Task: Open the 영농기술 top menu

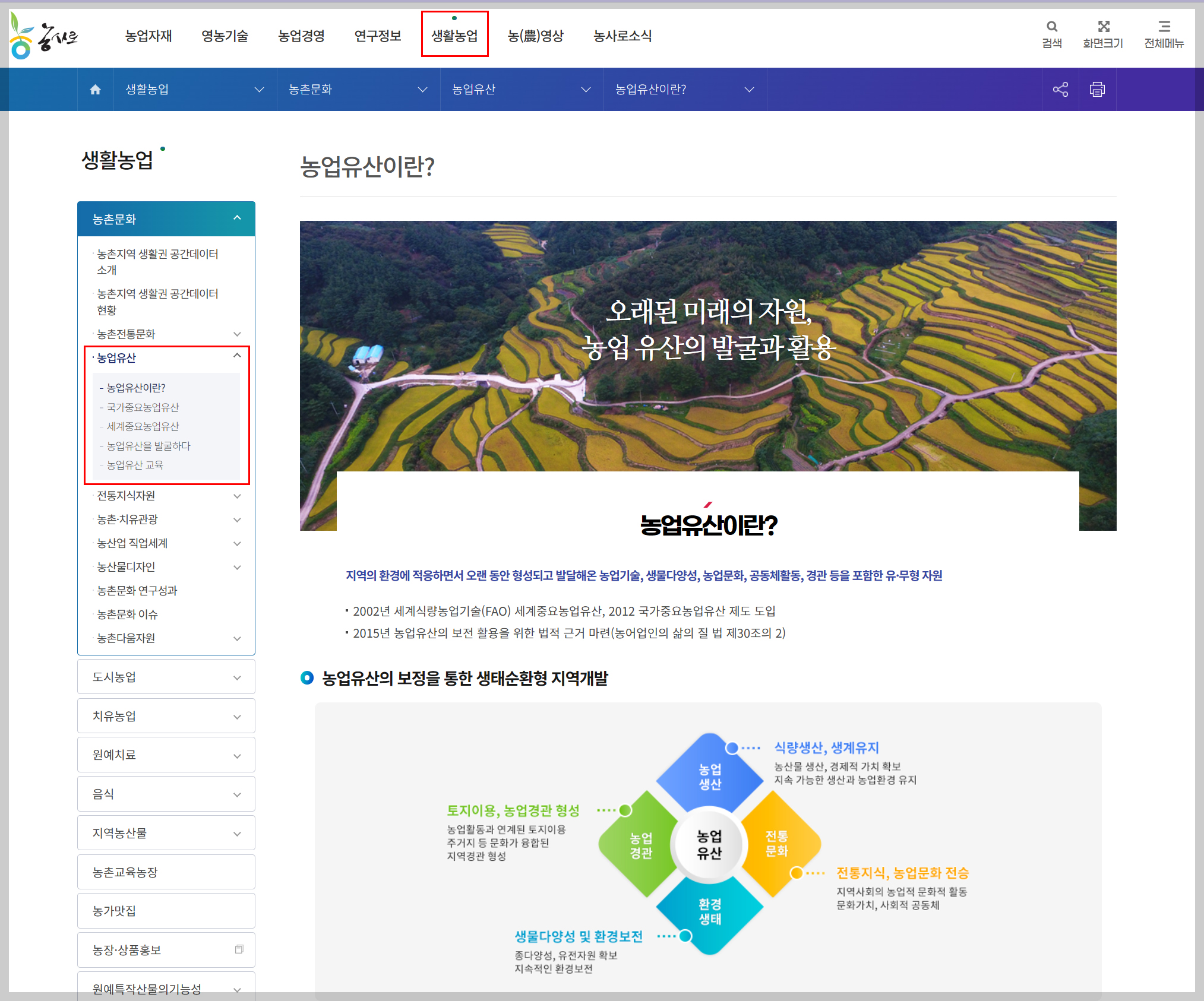Action: 225,36
